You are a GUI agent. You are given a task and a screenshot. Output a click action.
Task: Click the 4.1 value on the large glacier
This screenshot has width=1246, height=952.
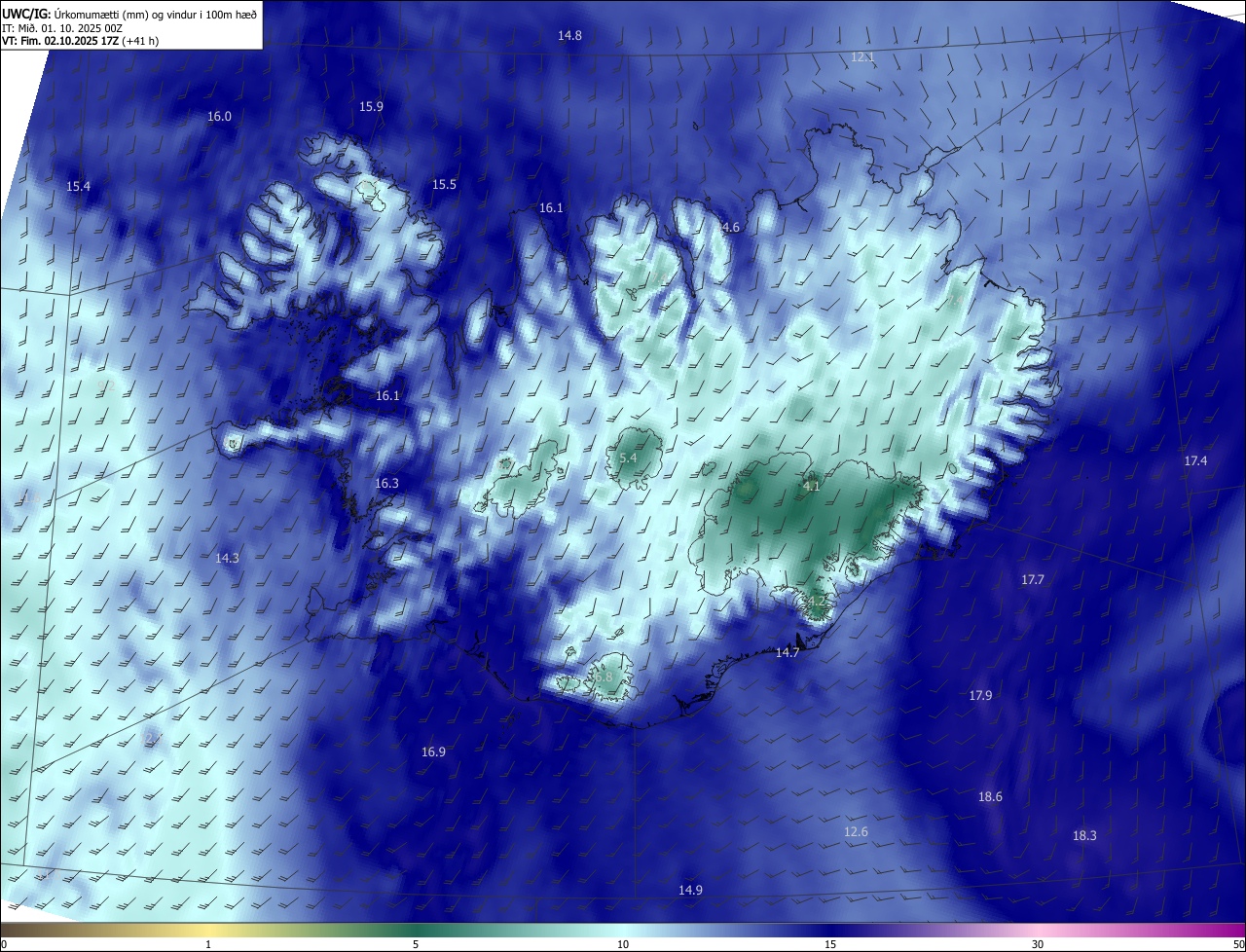pyautogui.click(x=811, y=486)
